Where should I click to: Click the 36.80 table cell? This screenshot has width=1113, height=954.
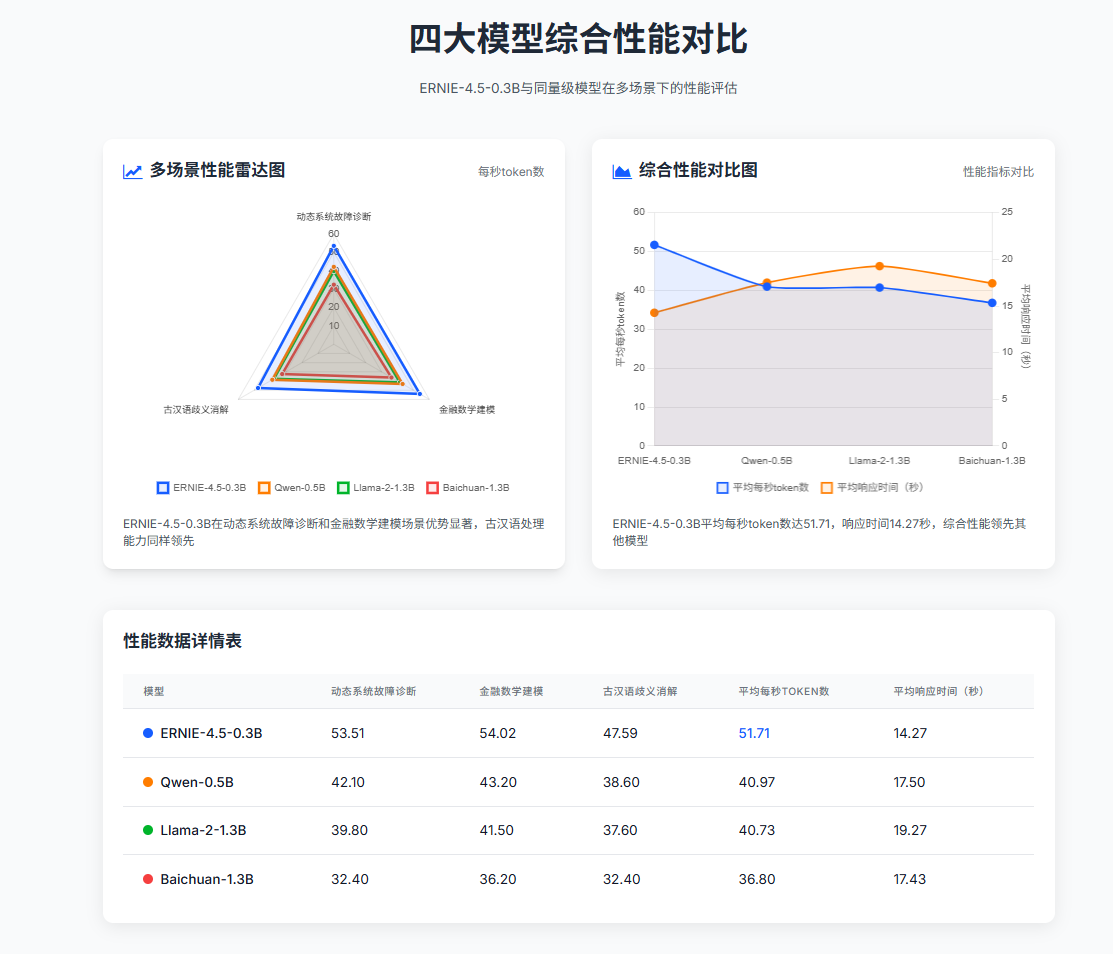point(757,879)
